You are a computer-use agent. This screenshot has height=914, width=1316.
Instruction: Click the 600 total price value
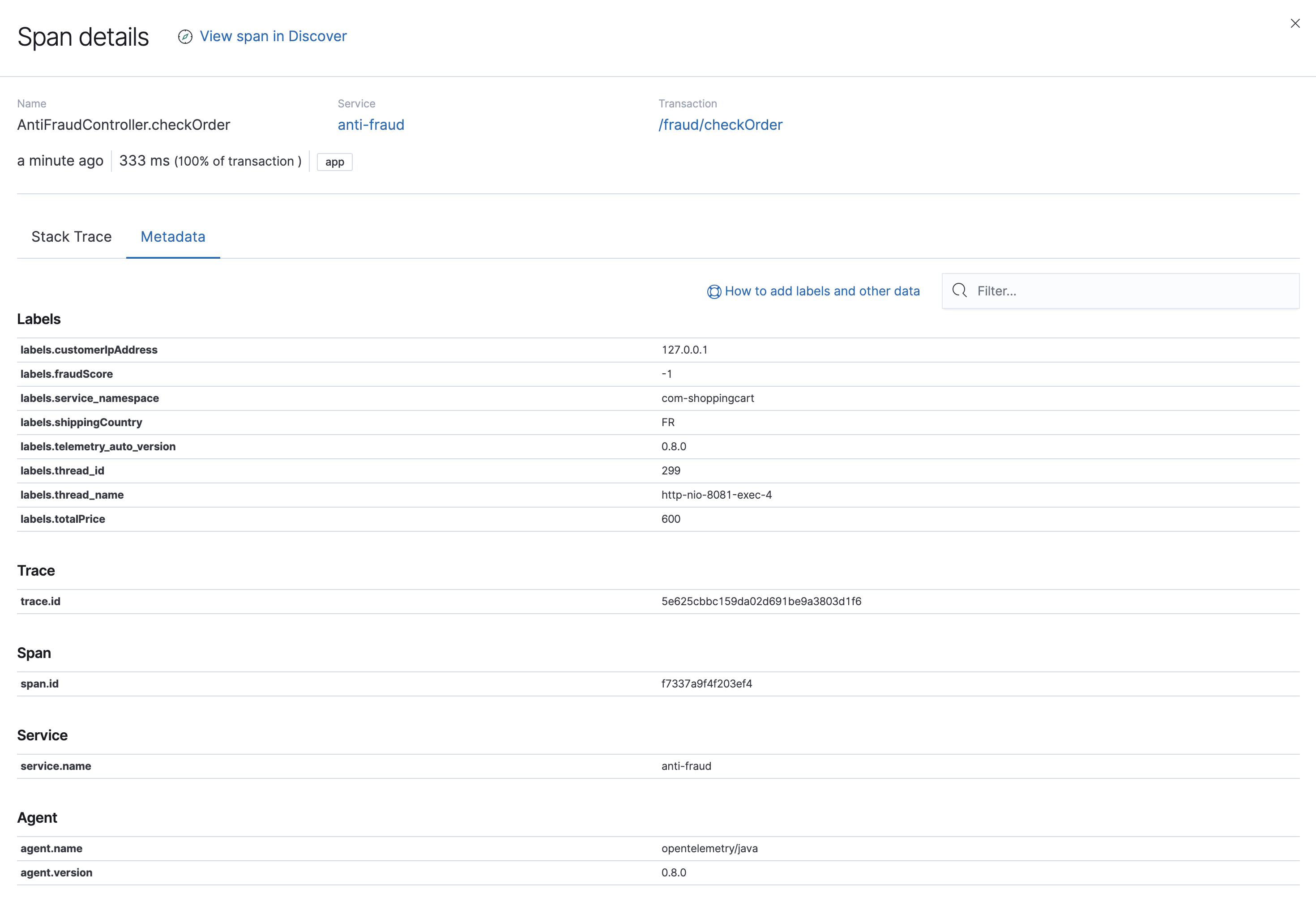[x=671, y=519]
